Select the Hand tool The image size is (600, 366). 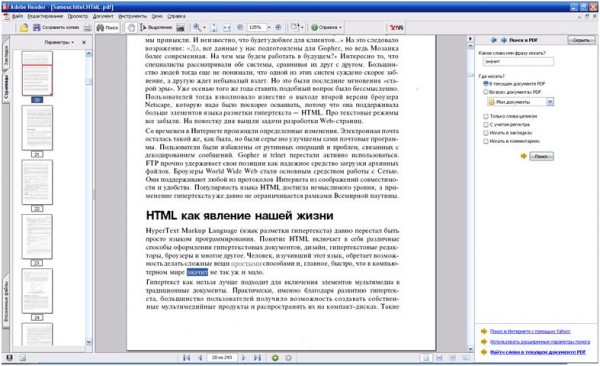point(131,28)
